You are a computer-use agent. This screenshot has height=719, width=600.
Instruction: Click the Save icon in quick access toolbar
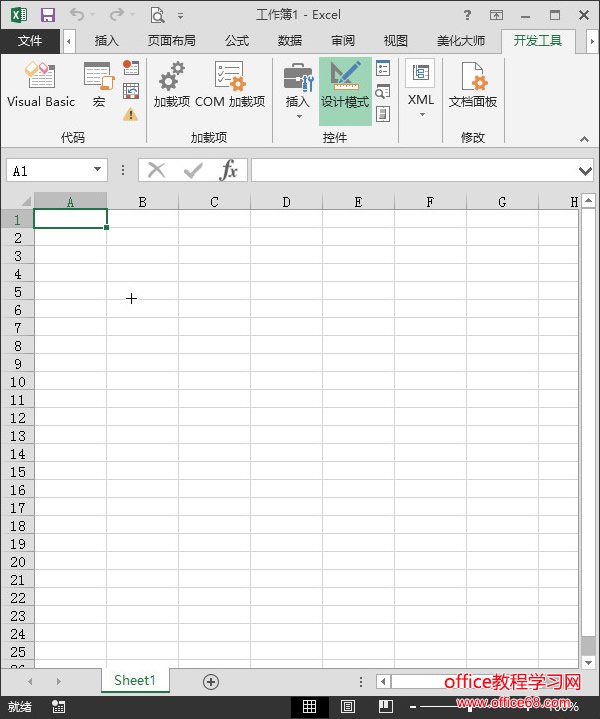[48, 15]
